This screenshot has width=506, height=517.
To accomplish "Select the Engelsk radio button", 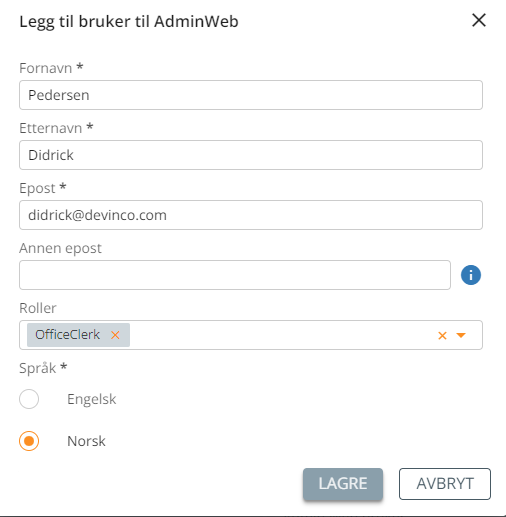I will (29, 399).
